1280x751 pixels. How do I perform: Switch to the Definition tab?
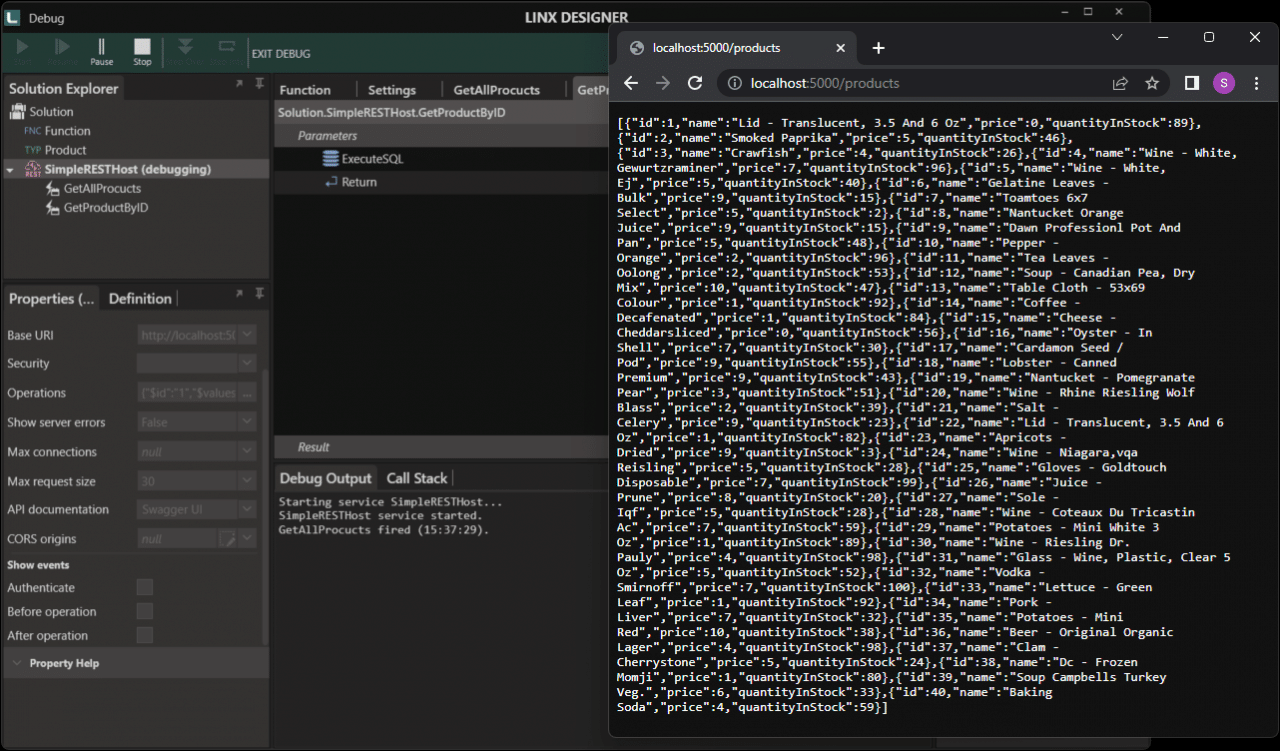coord(139,297)
